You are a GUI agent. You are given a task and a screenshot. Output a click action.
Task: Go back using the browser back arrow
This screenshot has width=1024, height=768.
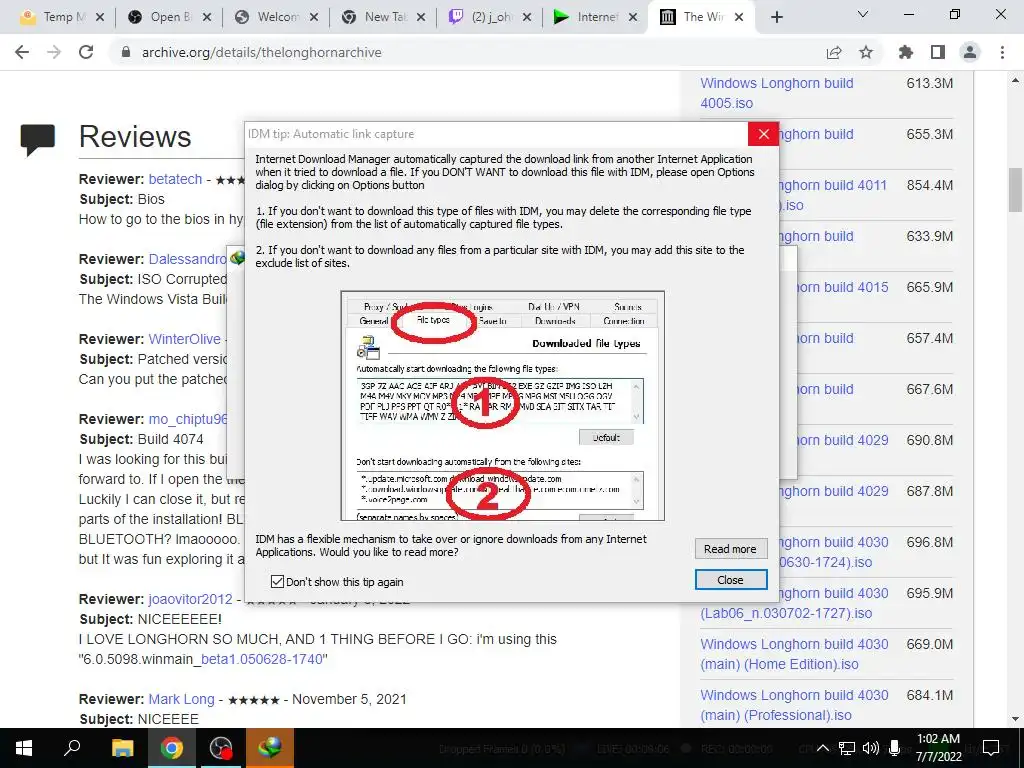point(22,52)
